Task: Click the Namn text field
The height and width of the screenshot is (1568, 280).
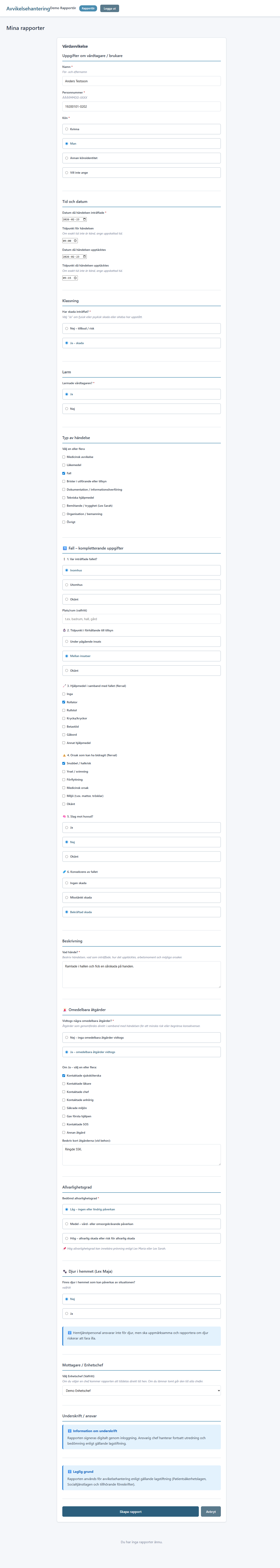Action: 141,81
